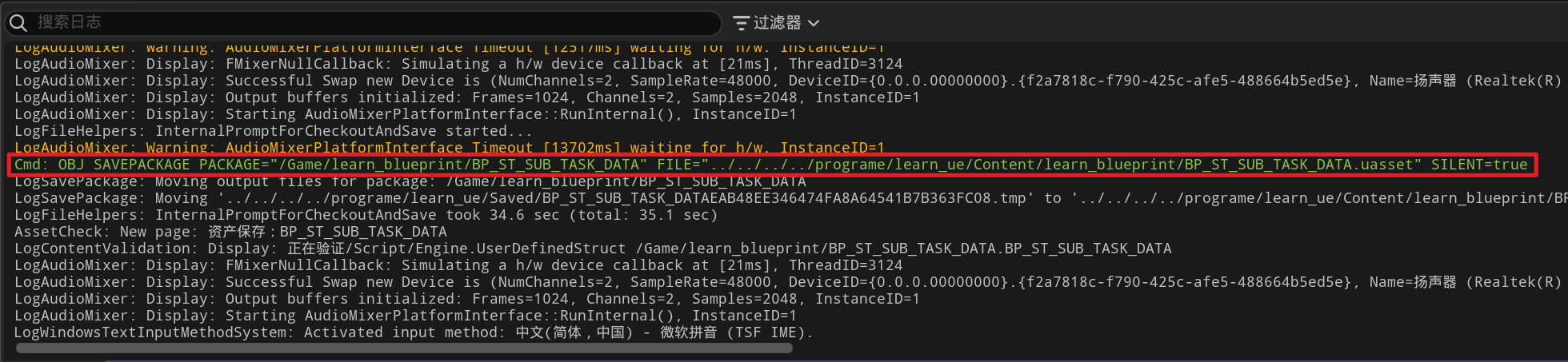
Task: Select the LogWindowsTextInputMethodSystem input method line
Action: 413,332
